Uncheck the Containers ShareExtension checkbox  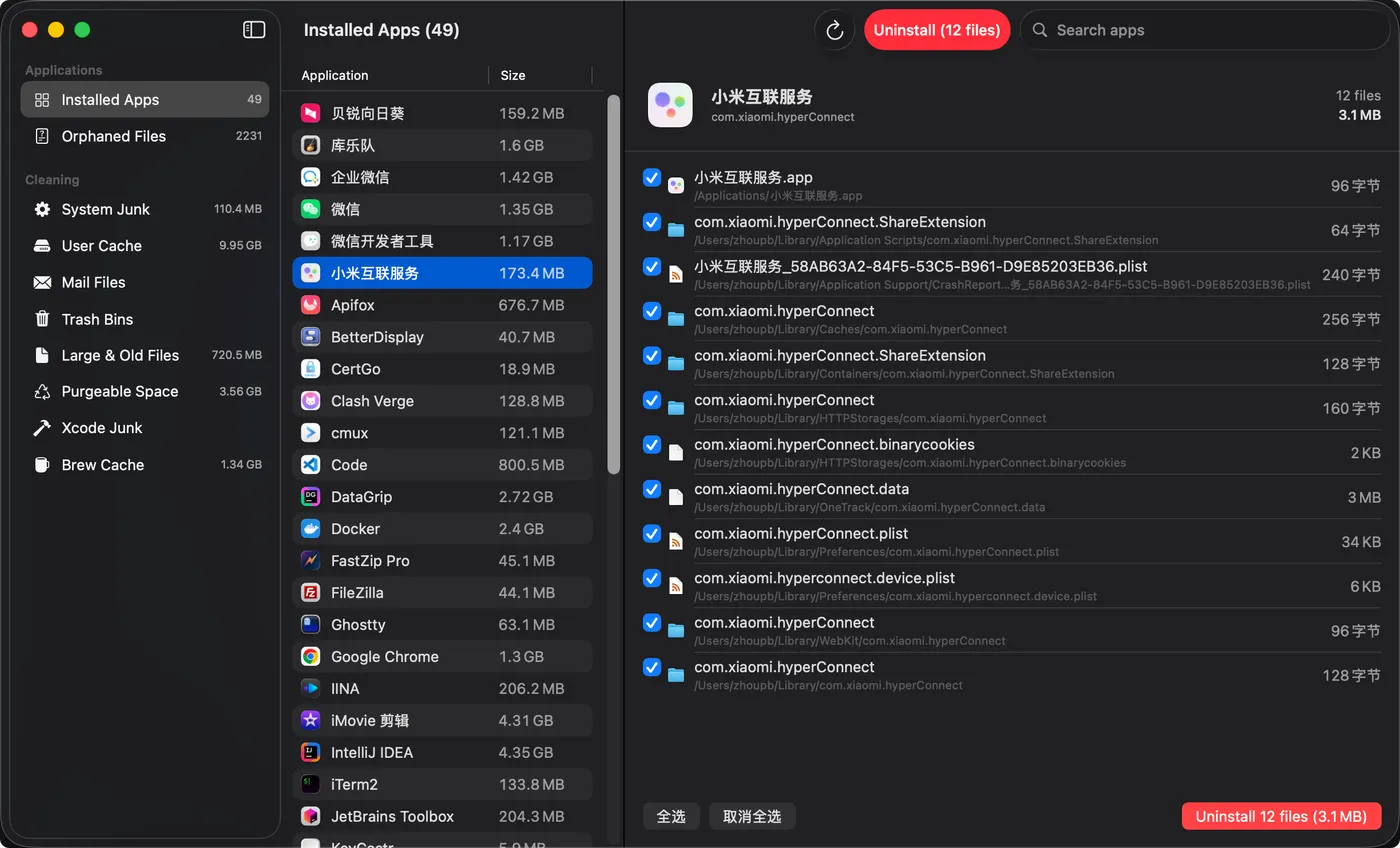click(x=652, y=356)
